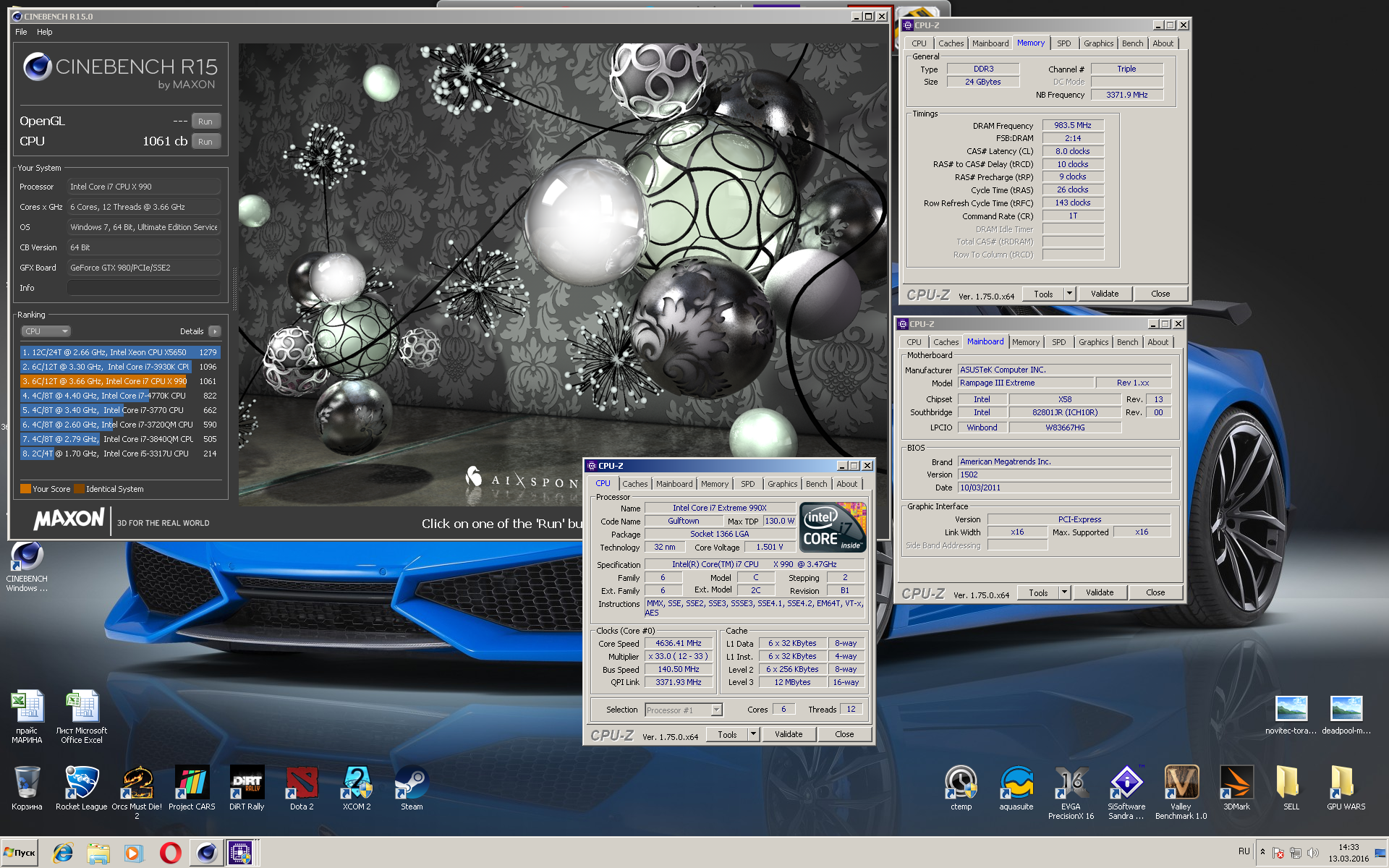This screenshot has width=1389, height=868.
Task: Click the RU language indicator
Action: click(1244, 851)
